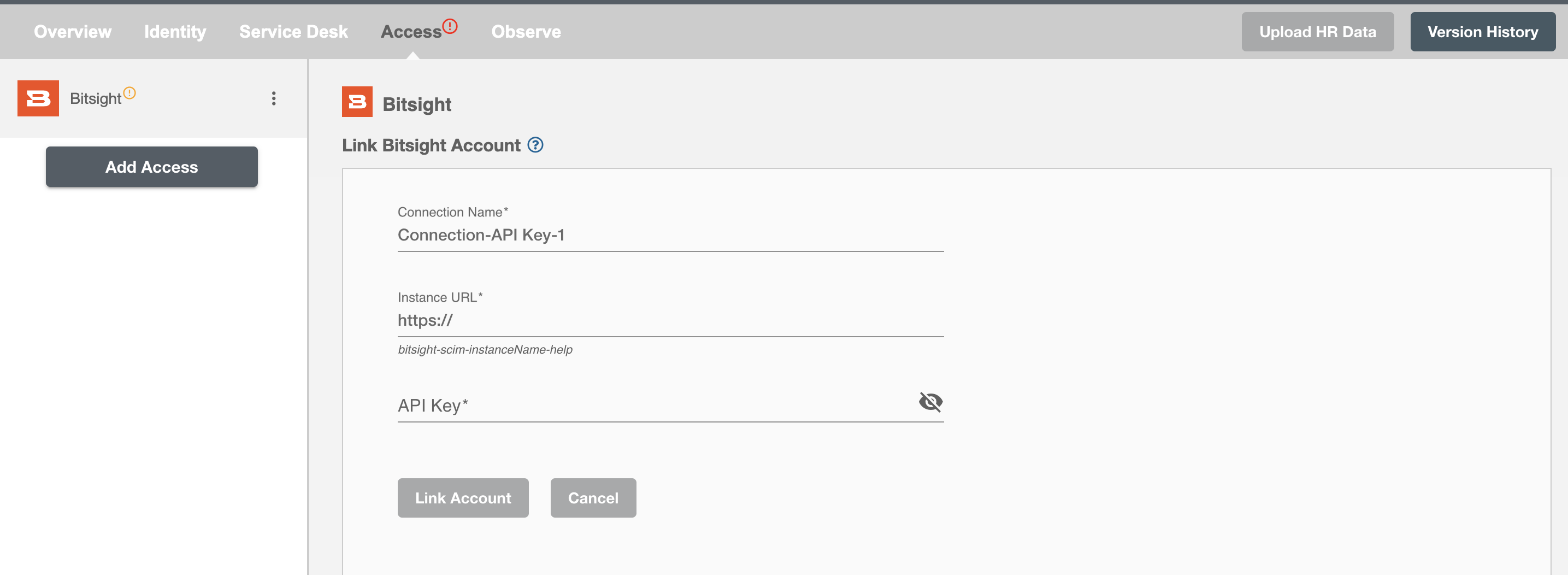Click the orange warning icon beside Bitsight

click(129, 92)
